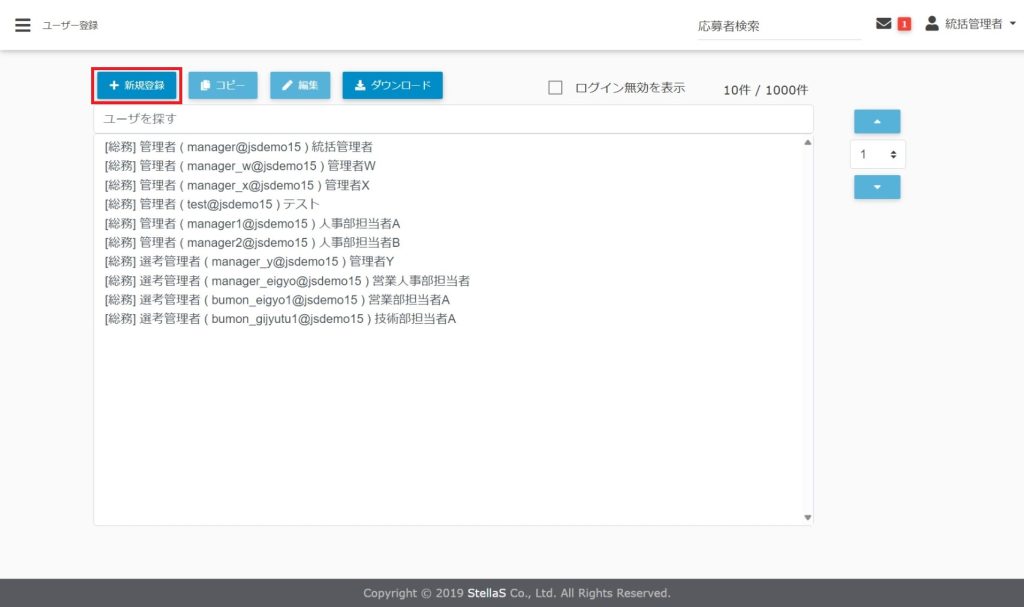Enable ログイン無効を表示 checkbox
The image size is (1024, 607).
(556, 88)
